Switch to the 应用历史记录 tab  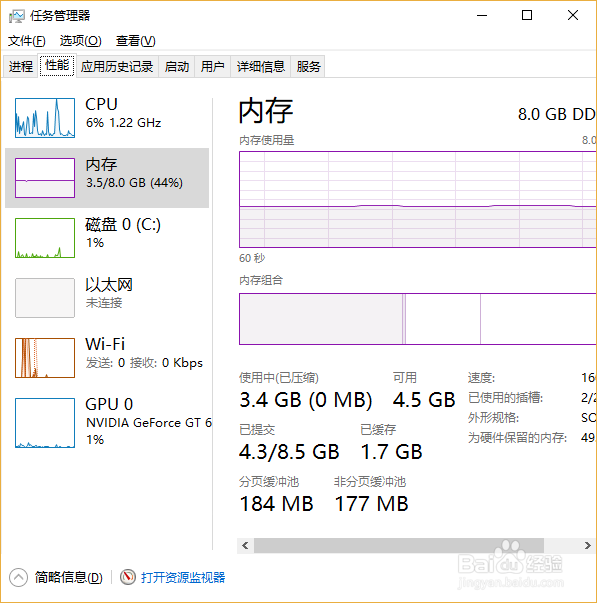(x=117, y=67)
